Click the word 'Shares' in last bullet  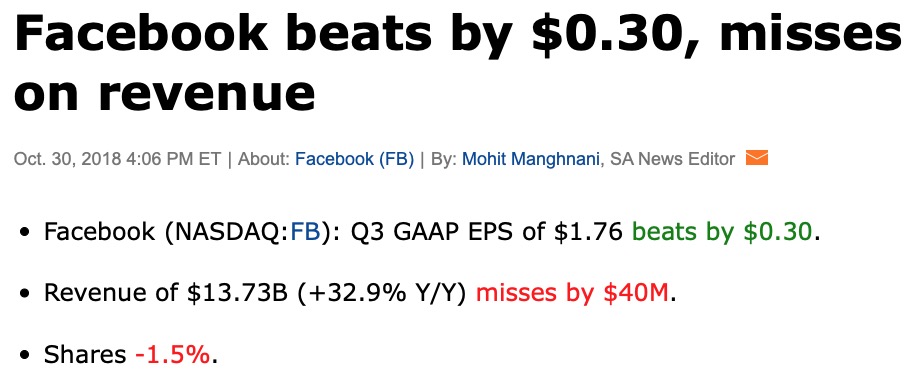click(x=85, y=354)
